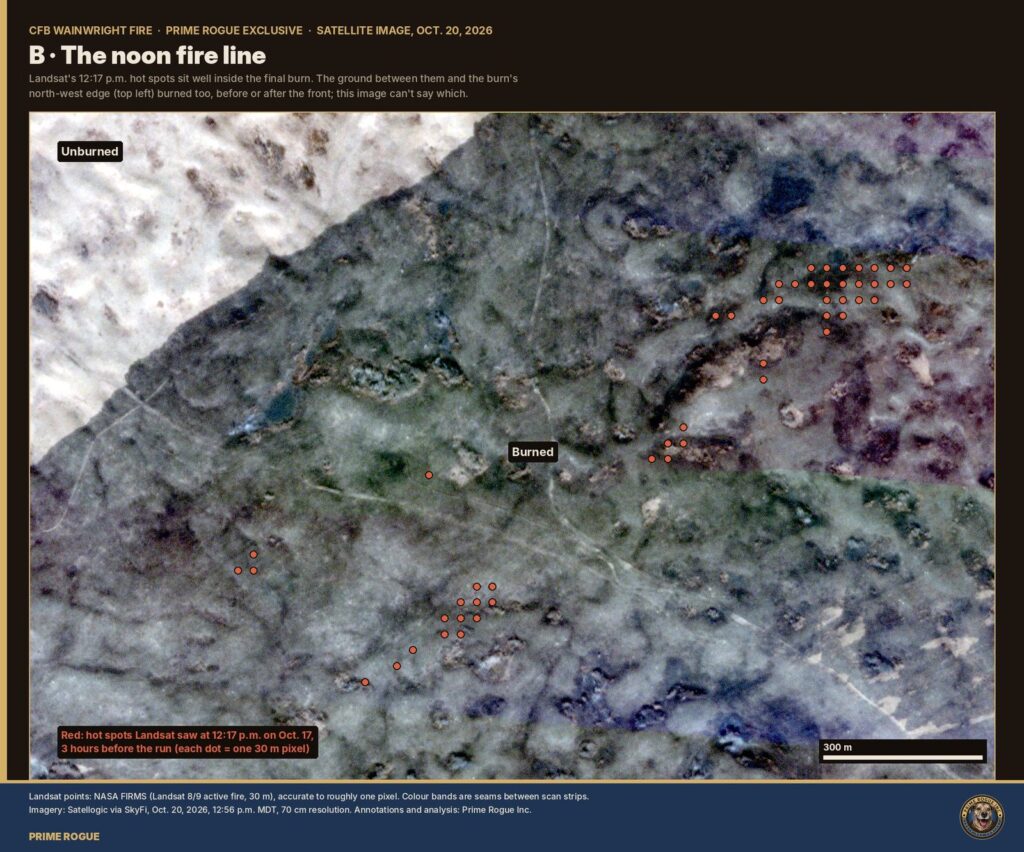The height and width of the screenshot is (852, 1024).
Task: Click the 'Burned' map label
Action: point(532,452)
